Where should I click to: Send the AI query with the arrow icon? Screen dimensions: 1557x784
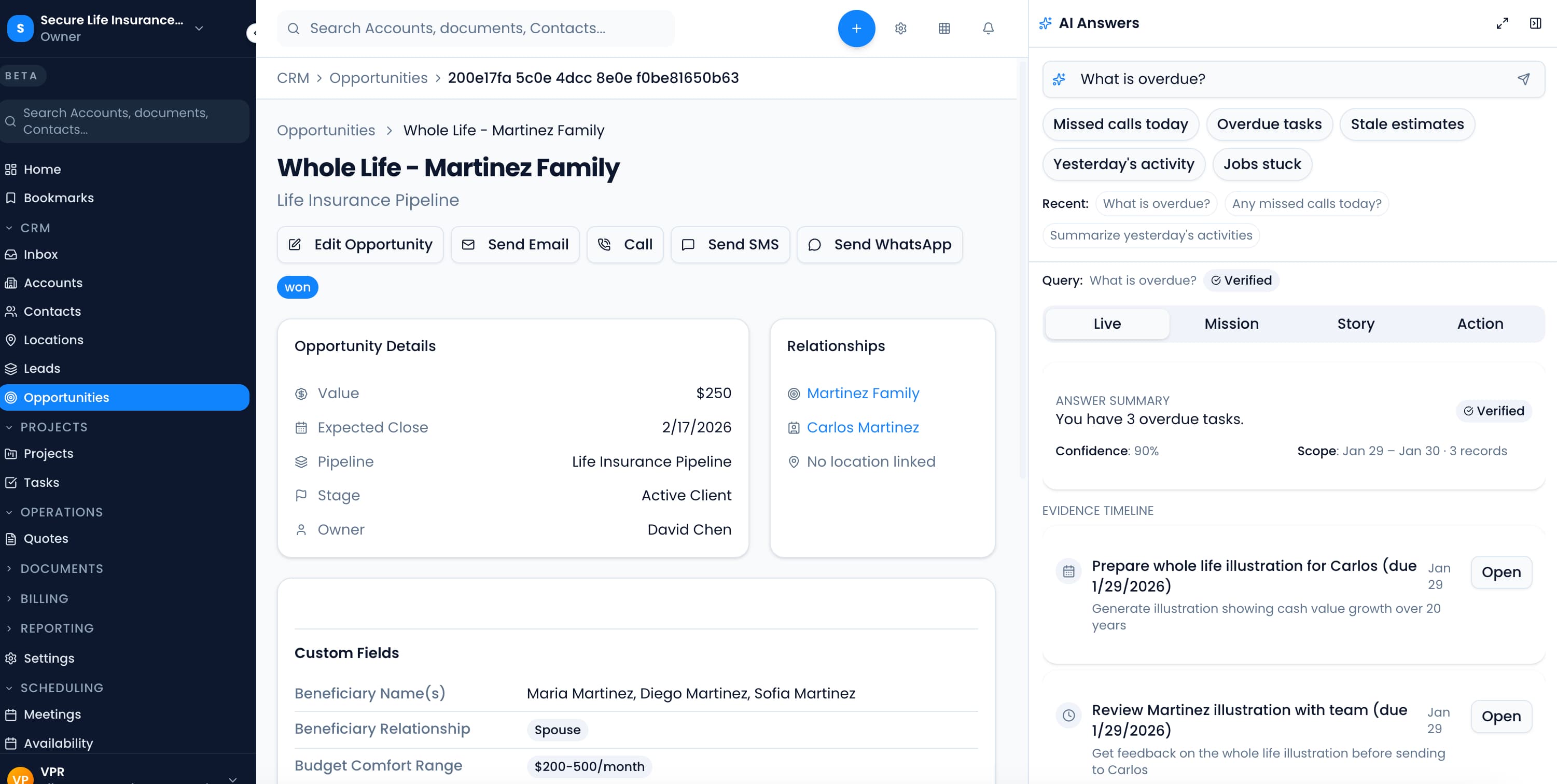(x=1523, y=79)
